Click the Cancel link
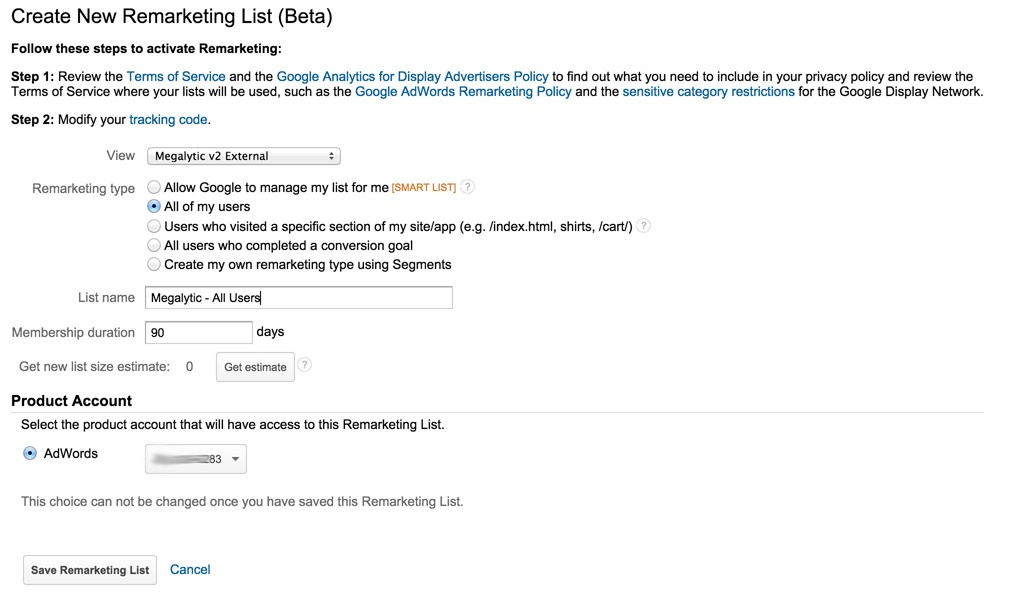This screenshot has width=1010, height=604. pos(190,569)
